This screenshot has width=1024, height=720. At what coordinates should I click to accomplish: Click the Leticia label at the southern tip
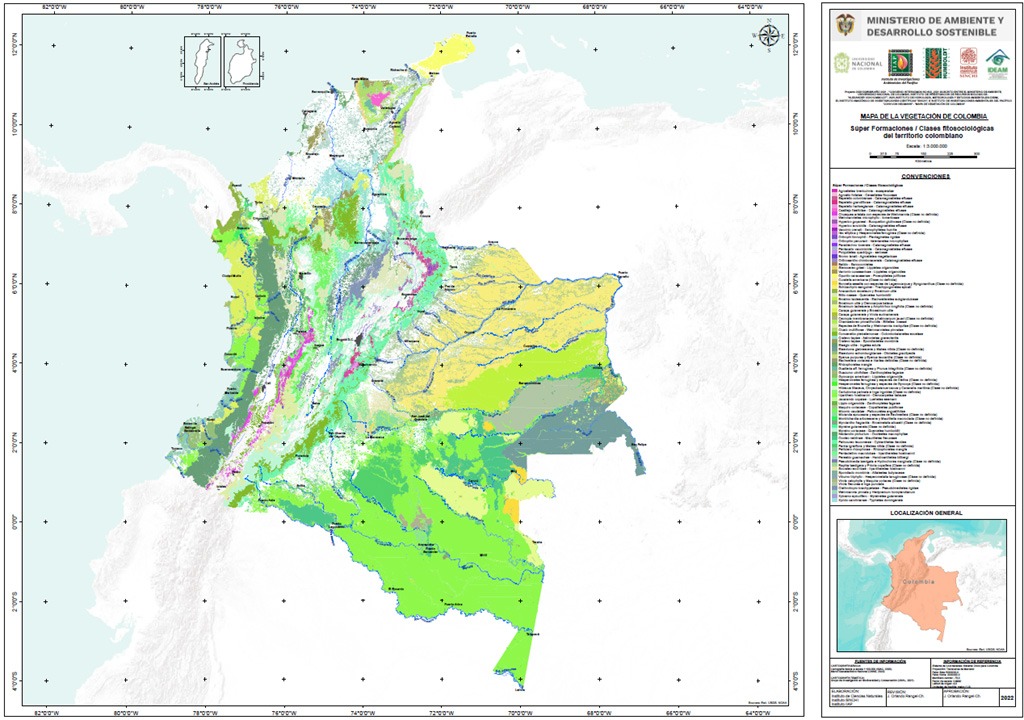(x=520, y=689)
